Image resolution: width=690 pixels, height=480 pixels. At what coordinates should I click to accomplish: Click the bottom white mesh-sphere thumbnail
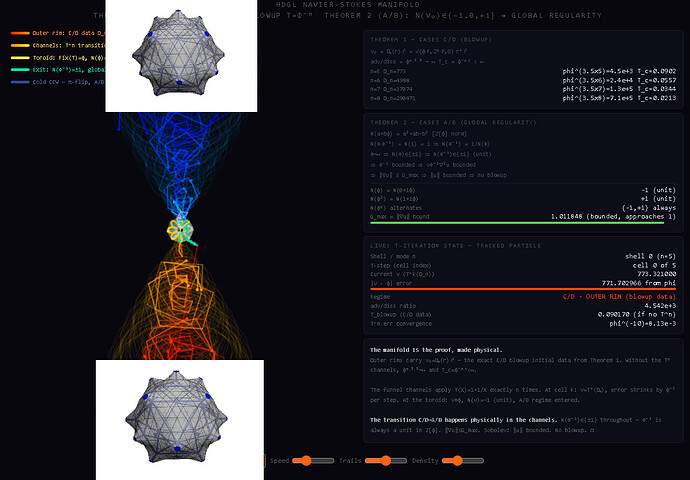tap(180, 420)
